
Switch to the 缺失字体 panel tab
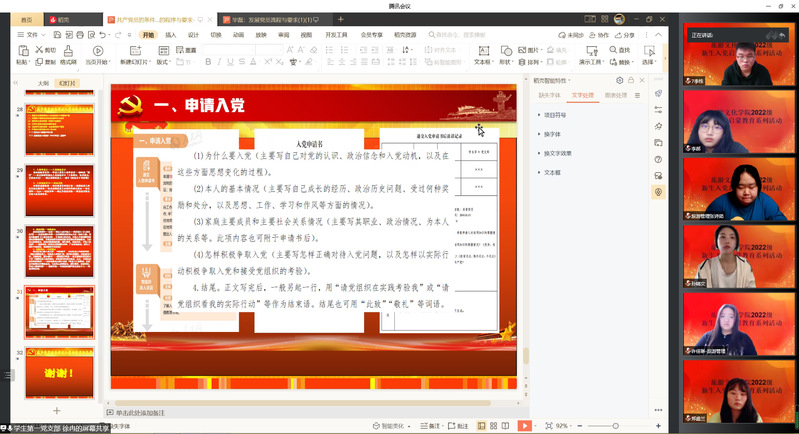[551, 95]
